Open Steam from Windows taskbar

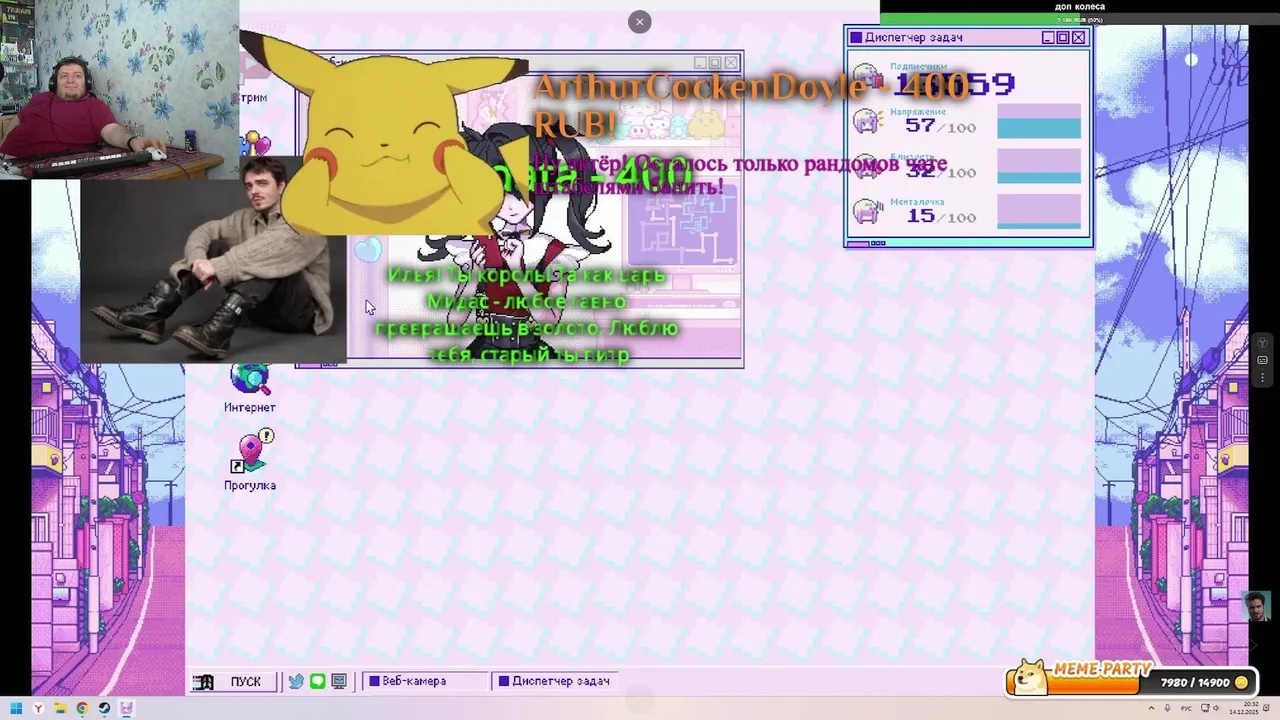pos(104,709)
